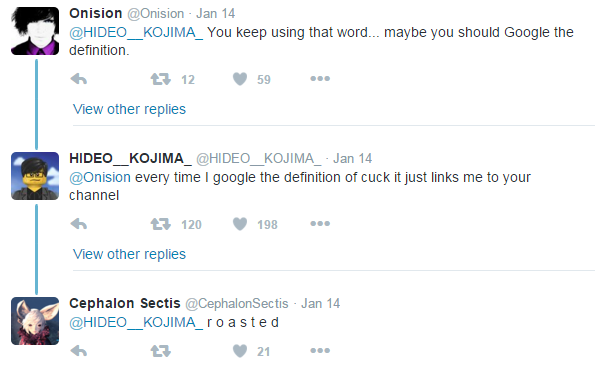The height and width of the screenshot is (367, 595).
Task: Open HIDEO__KOJIMA_'s Lego avatar
Action: pos(35,176)
